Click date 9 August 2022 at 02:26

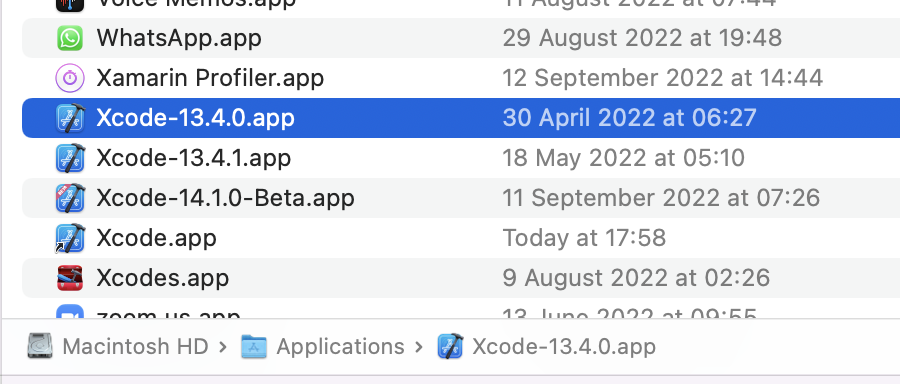click(x=636, y=278)
